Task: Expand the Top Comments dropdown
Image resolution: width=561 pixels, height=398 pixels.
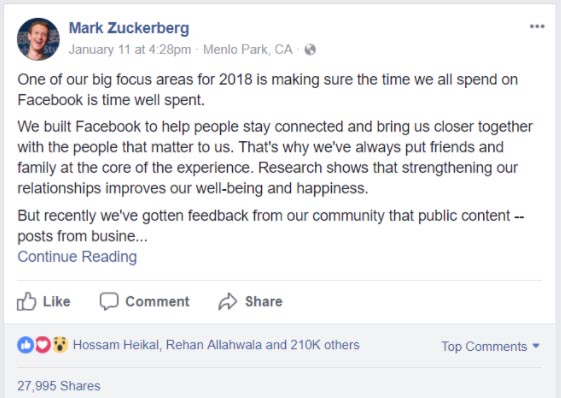Action: pos(490,346)
